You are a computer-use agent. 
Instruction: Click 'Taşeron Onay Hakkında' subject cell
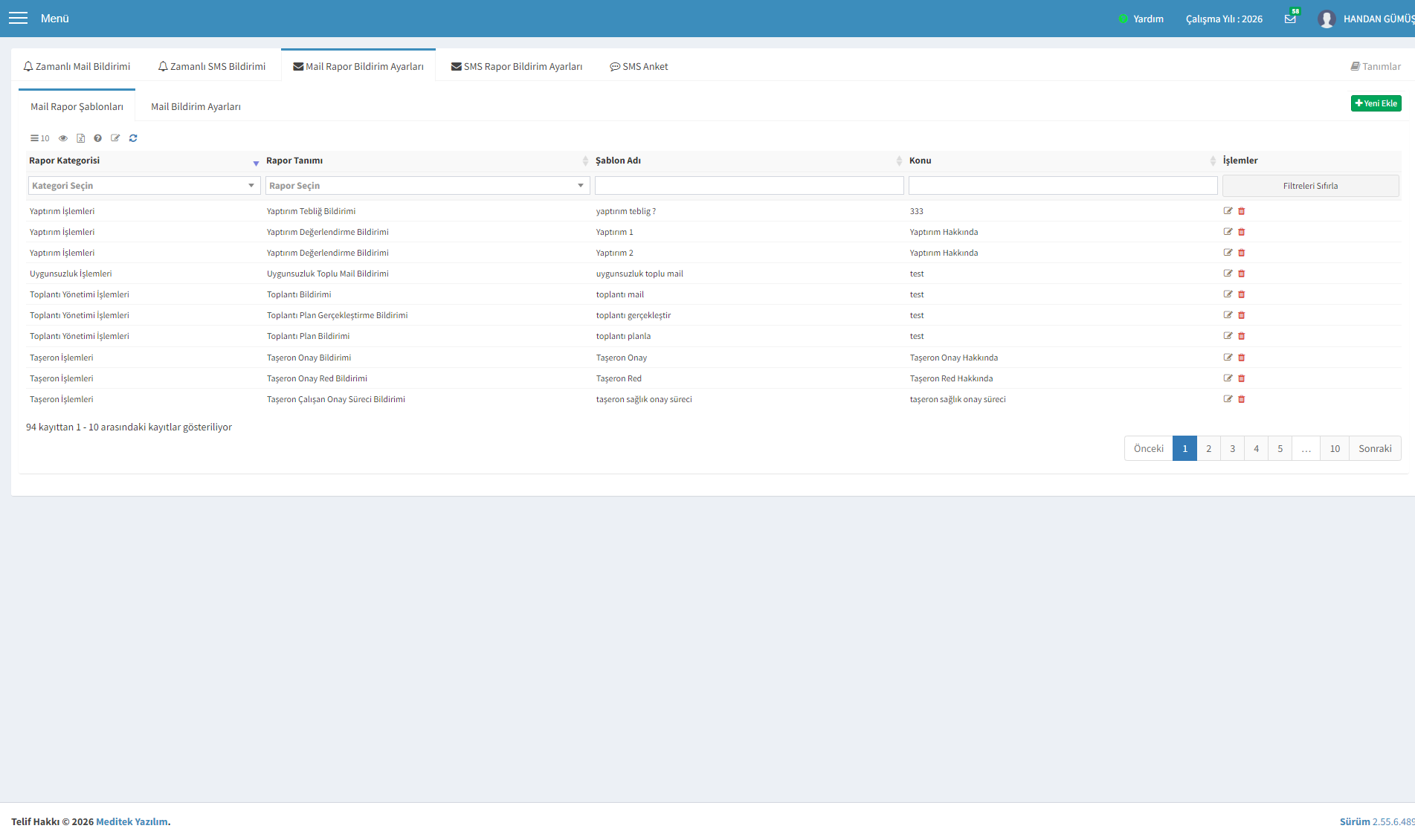pos(954,358)
